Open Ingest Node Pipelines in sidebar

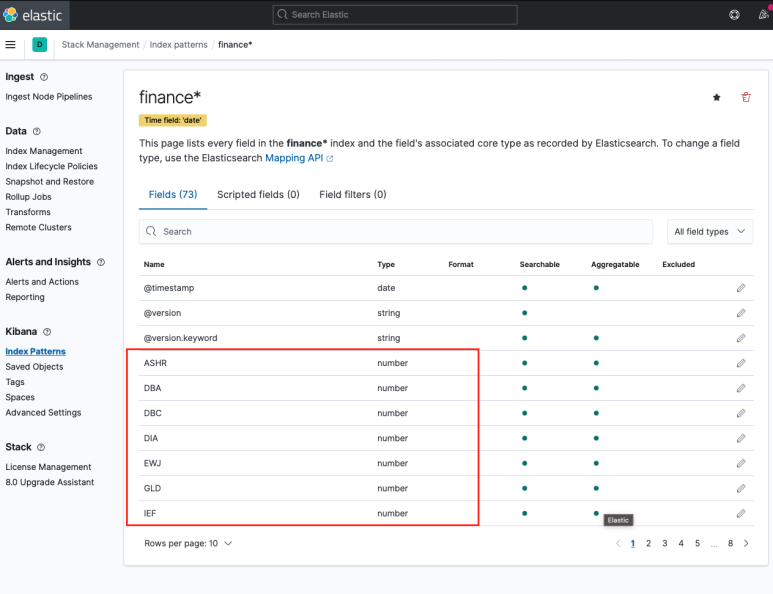pyautogui.click(x=49, y=97)
